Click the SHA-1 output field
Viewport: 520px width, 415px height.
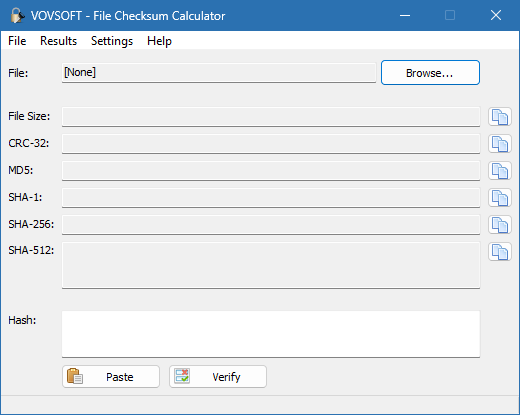tap(271, 198)
